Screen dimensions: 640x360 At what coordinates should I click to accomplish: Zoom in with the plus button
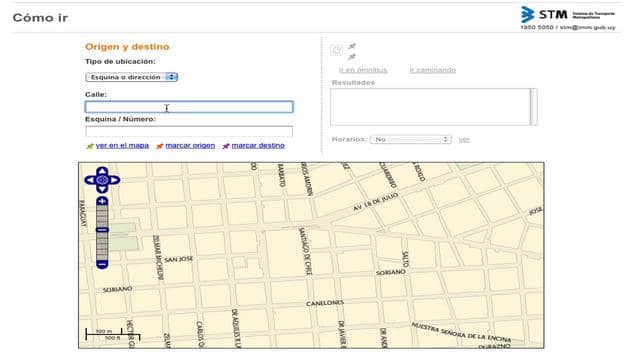coord(102,201)
